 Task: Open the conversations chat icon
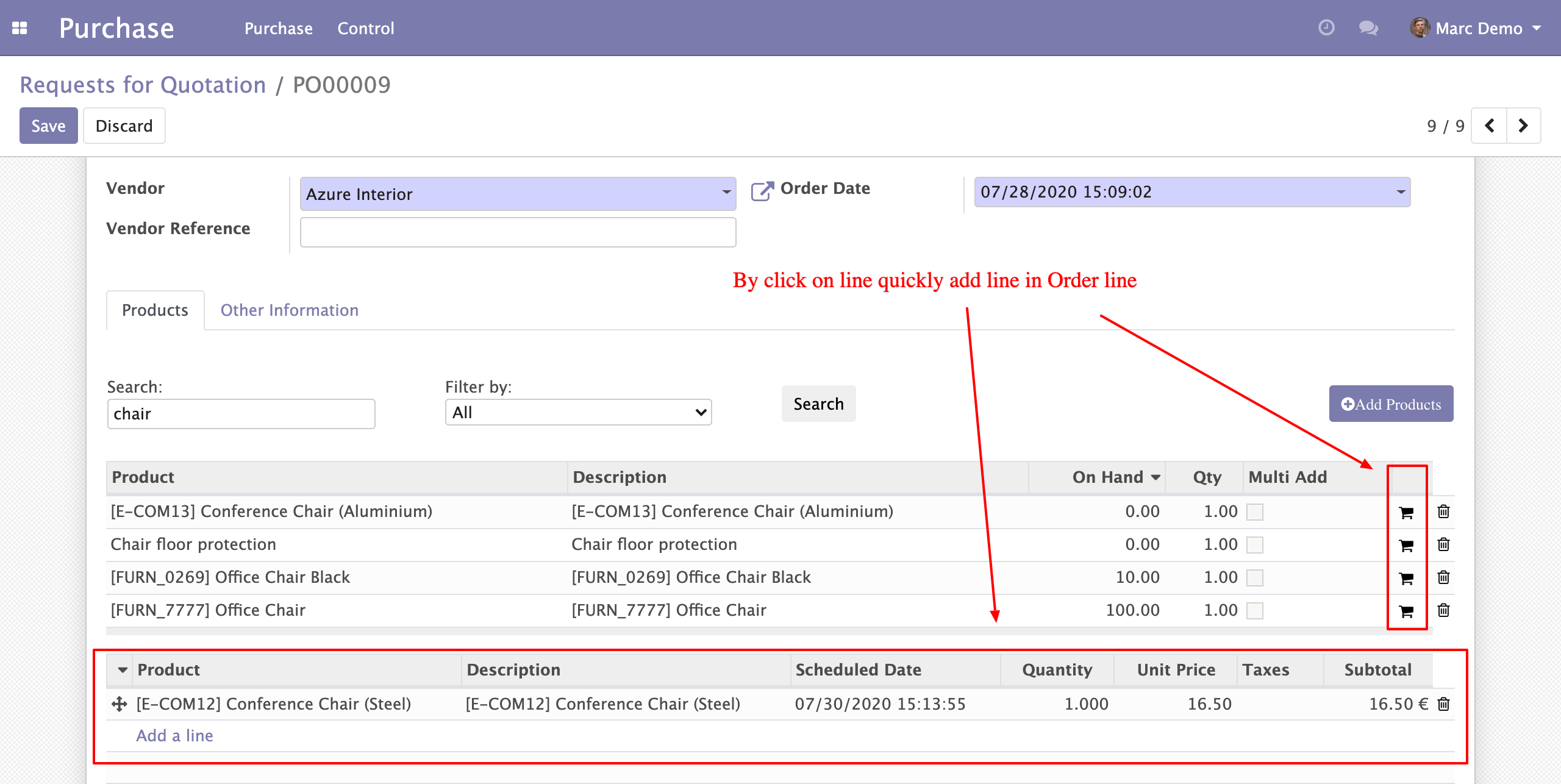[x=1368, y=28]
